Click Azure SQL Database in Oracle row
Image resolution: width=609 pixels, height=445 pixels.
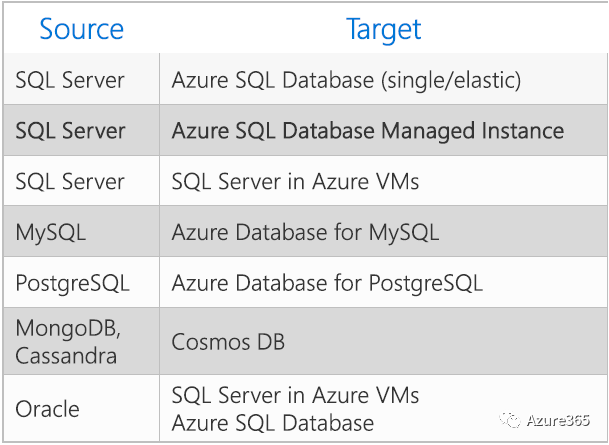[x=272, y=423]
